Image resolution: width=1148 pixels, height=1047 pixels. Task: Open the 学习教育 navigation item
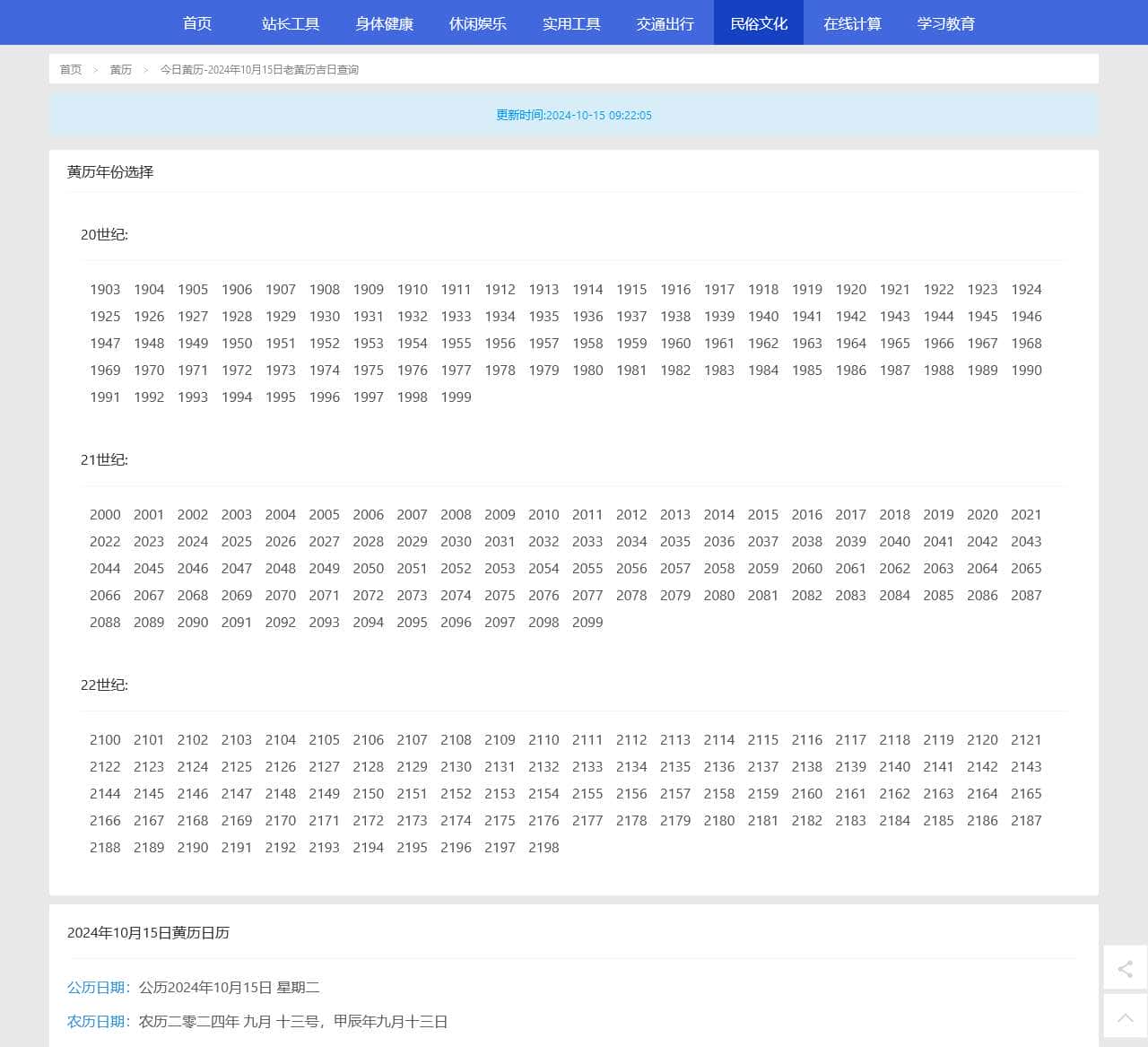click(945, 23)
